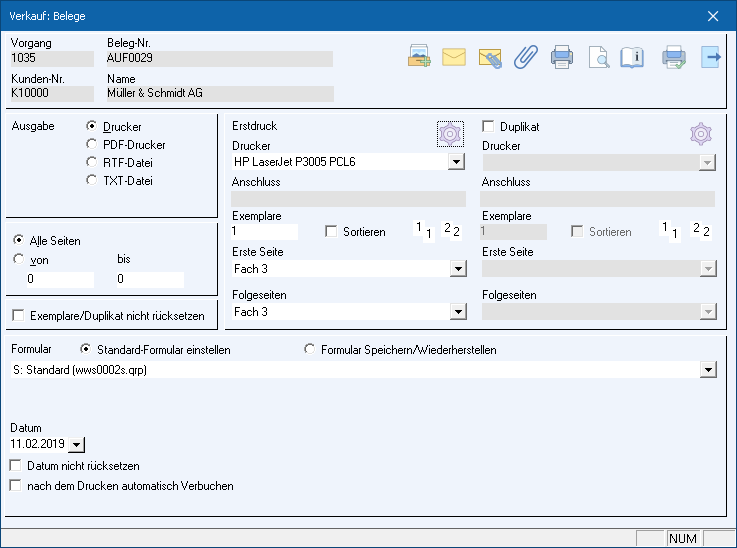Click the printer with checkmark icon
This screenshot has height=548, width=737.
(675, 57)
